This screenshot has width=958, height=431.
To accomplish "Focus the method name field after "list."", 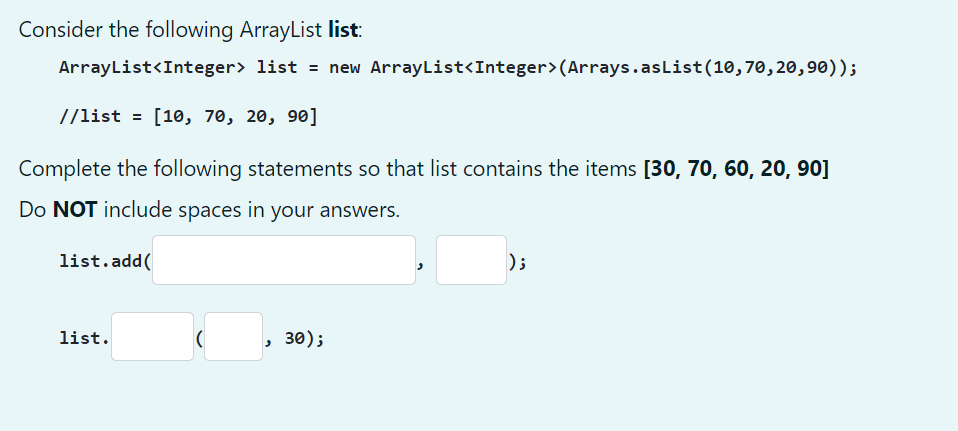I will coord(152,337).
